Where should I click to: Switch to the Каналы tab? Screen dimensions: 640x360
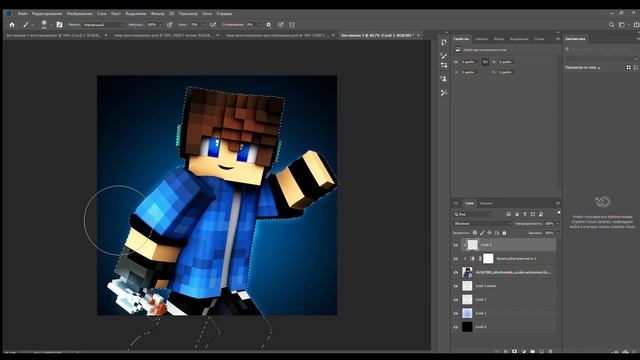point(486,203)
